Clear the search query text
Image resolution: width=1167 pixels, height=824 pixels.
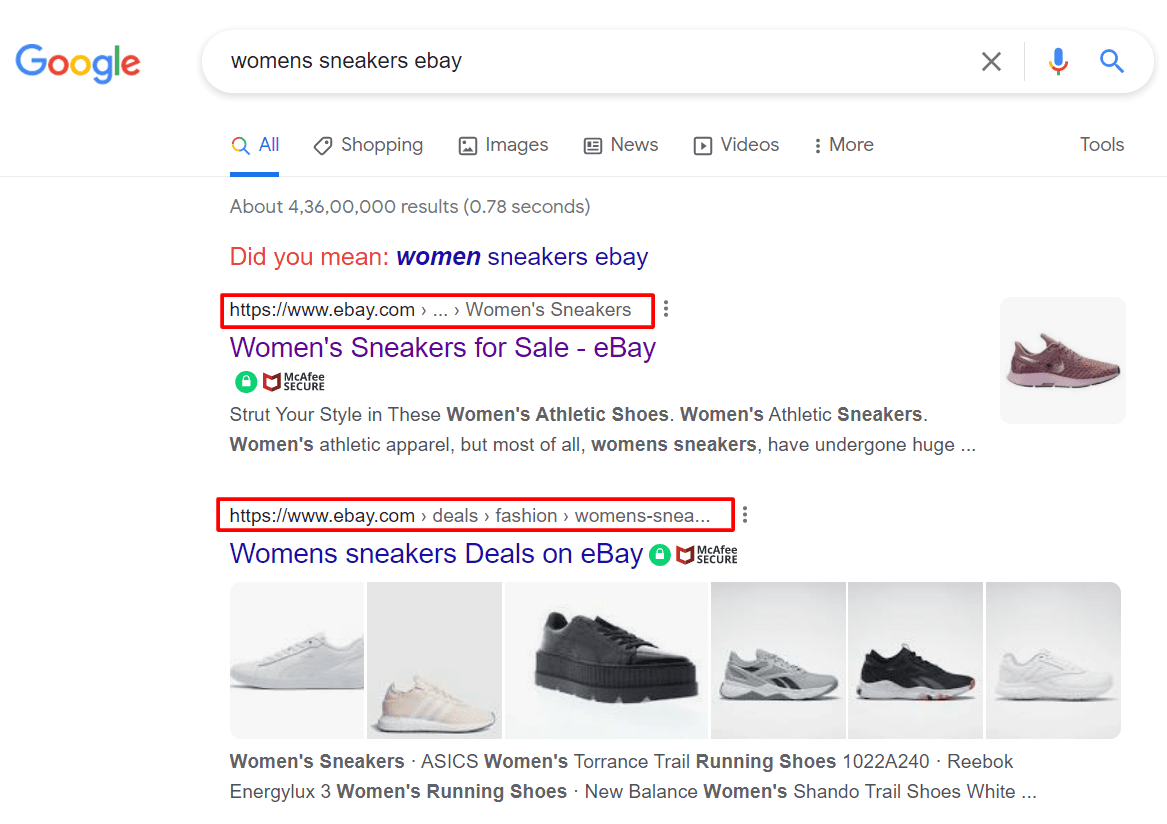[991, 62]
